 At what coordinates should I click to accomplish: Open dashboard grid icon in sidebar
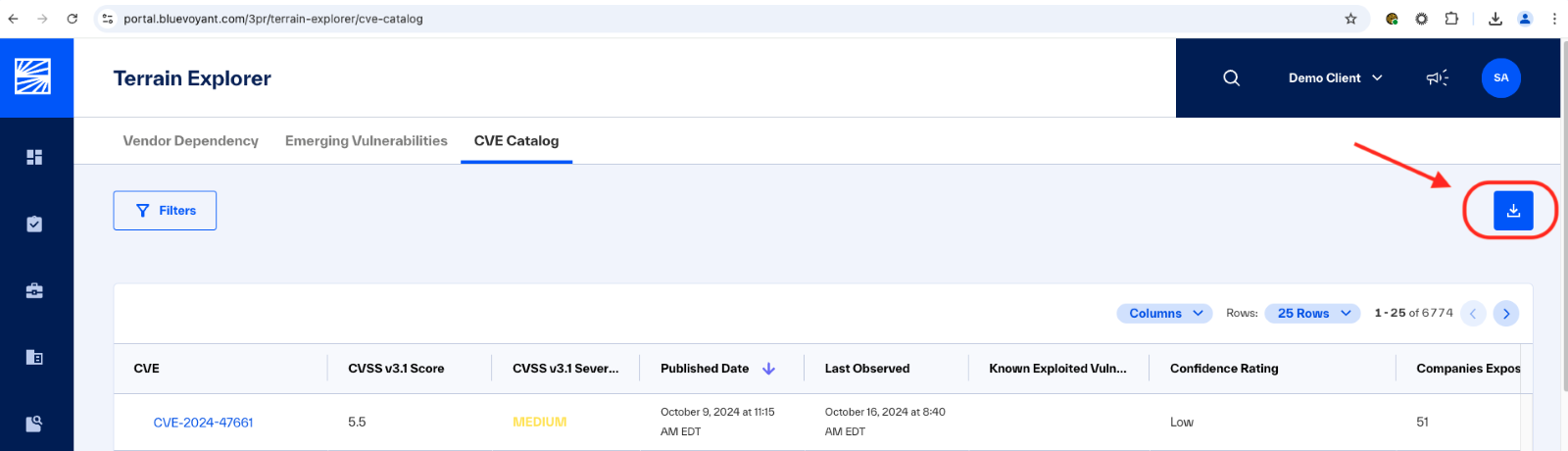pyautogui.click(x=34, y=157)
